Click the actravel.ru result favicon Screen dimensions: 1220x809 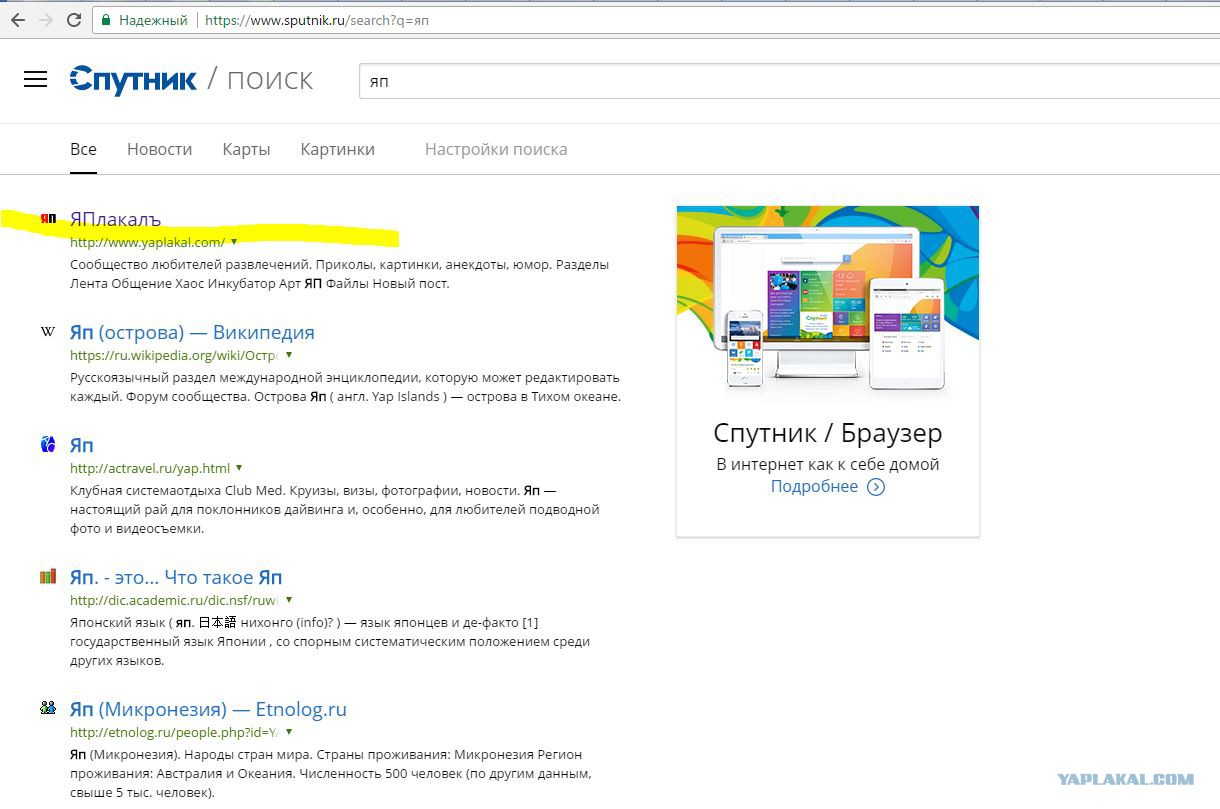[47, 445]
